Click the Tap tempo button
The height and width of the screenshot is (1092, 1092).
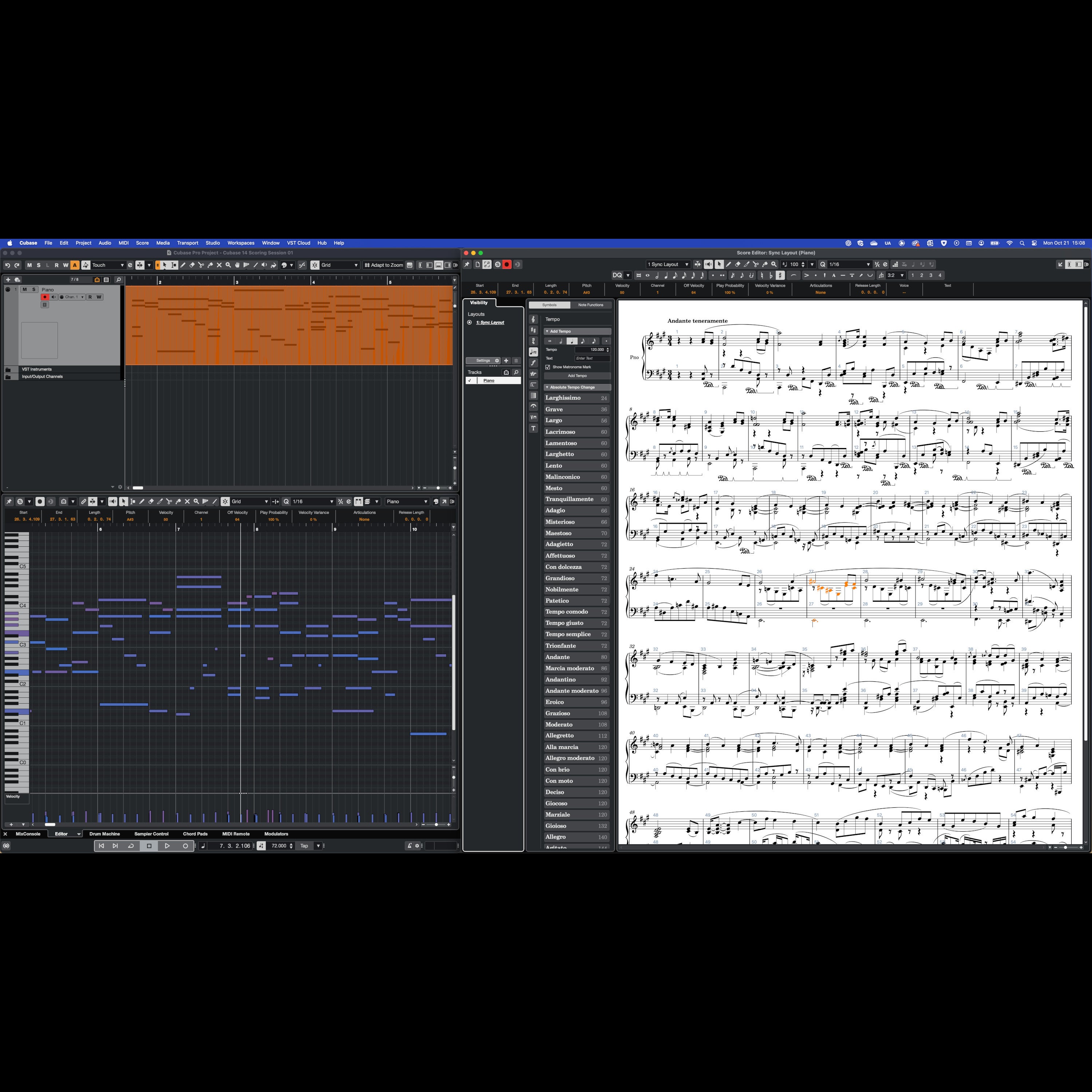click(x=304, y=846)
